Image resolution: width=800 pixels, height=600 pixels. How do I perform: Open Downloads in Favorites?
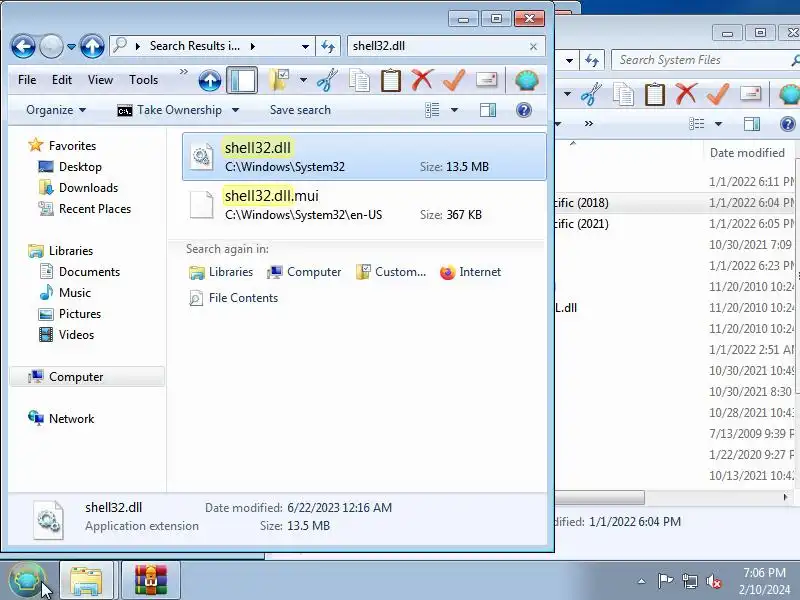click(88, 188)
